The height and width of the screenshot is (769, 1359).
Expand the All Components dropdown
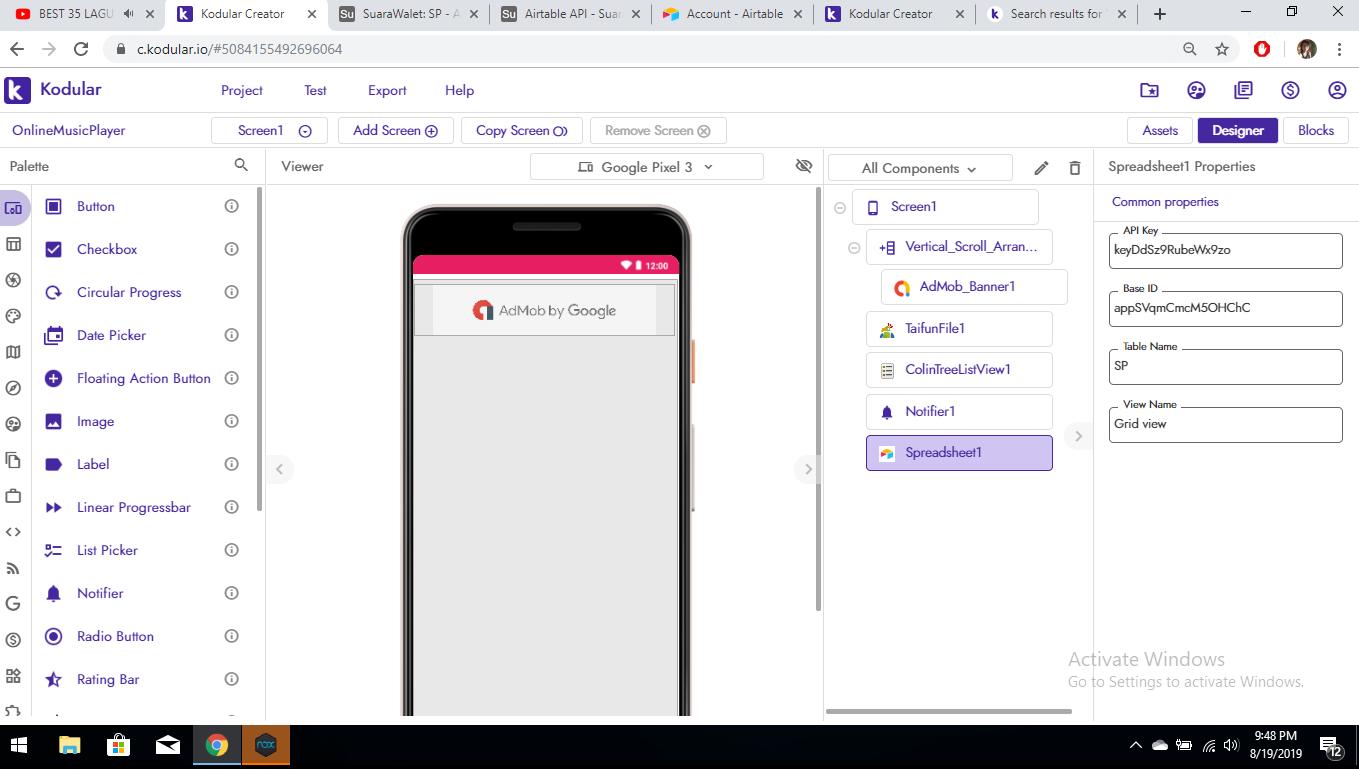(x=919, y=168)
